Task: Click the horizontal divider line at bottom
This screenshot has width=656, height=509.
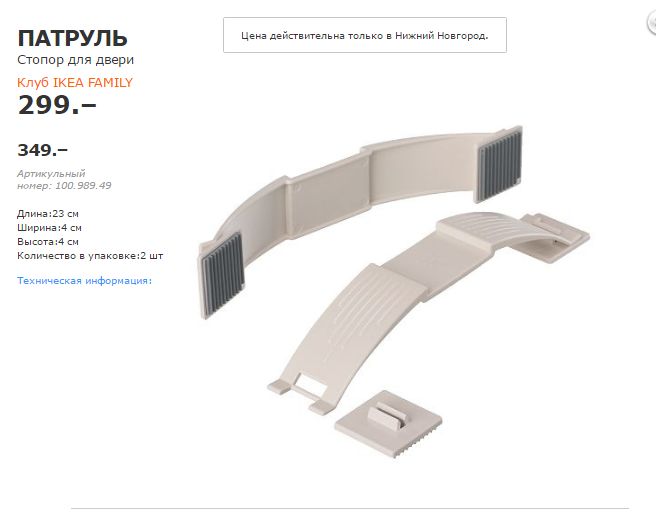Action: click(350, 508)
